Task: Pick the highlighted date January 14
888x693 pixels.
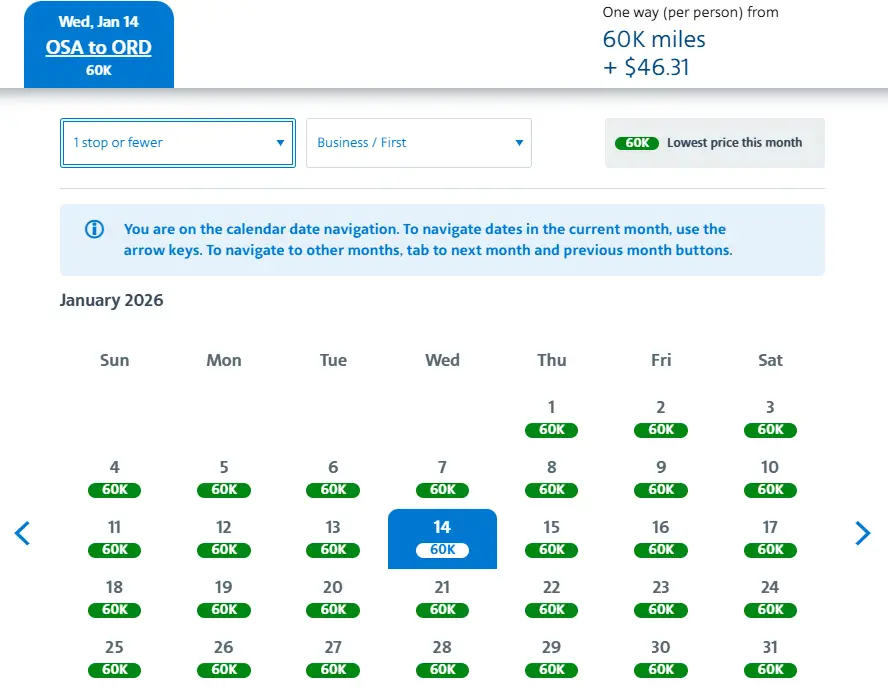Action: pos(442,539)
